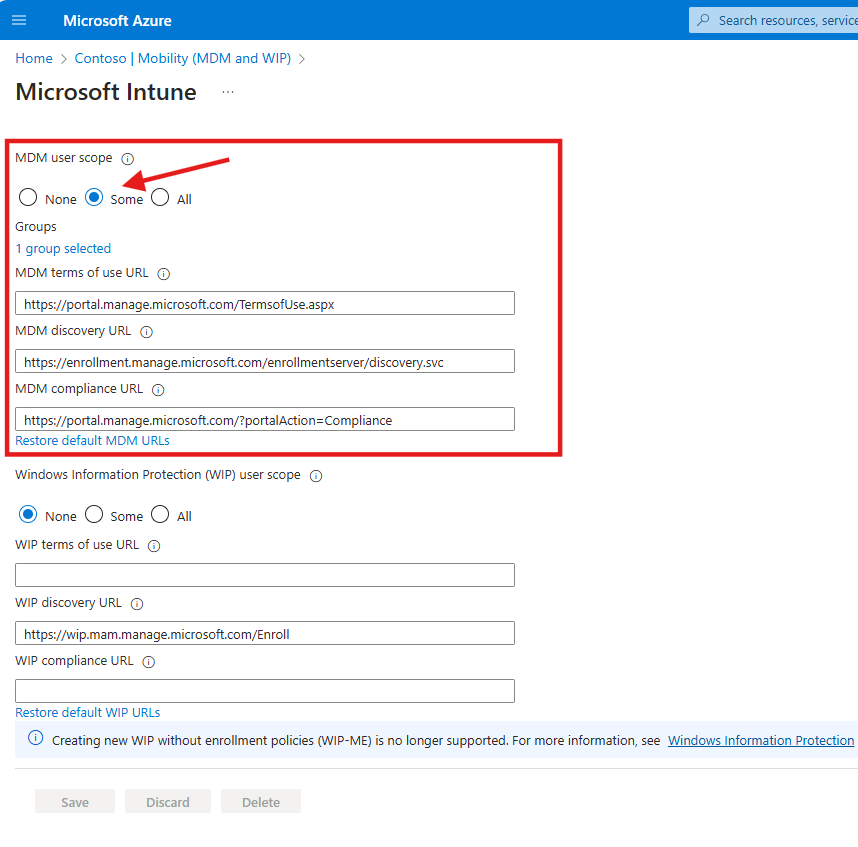858x847 pixels.
Task: Click the info icon in the WIP-ME notice banner
Action: click(36, 738)
